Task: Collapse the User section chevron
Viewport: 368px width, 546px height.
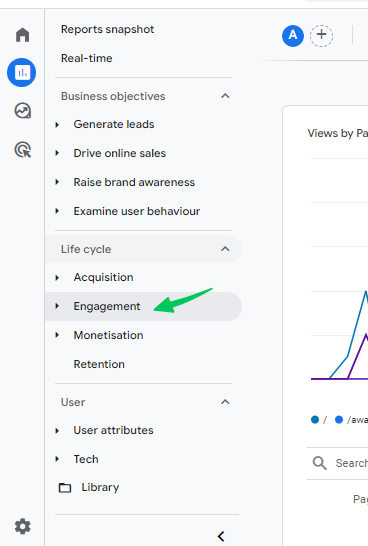Action: click(x=225, y=402)
